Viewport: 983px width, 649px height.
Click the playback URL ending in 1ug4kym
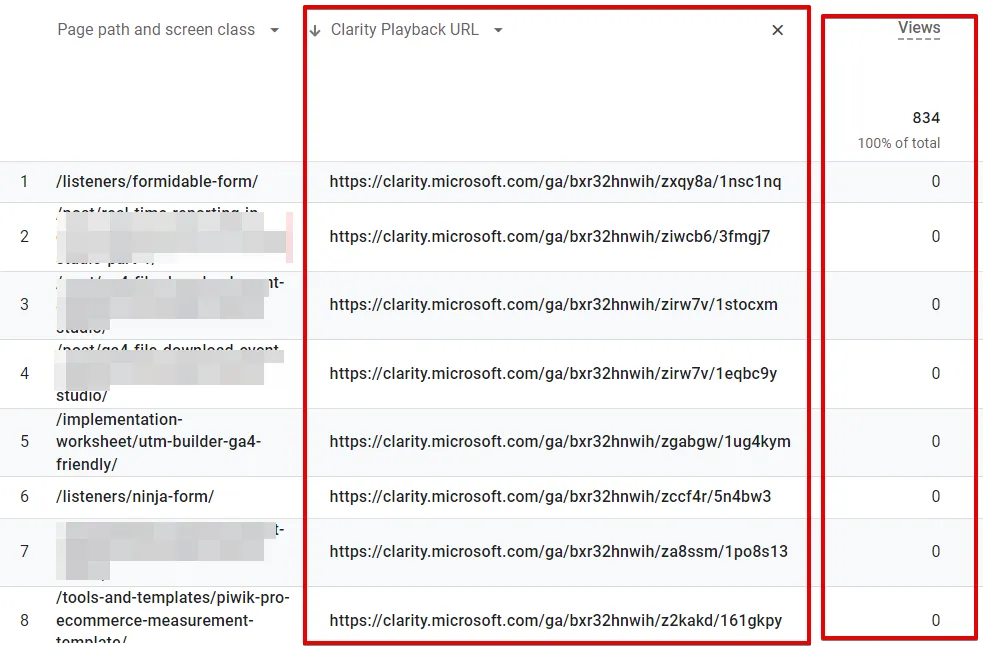(560, 441)
